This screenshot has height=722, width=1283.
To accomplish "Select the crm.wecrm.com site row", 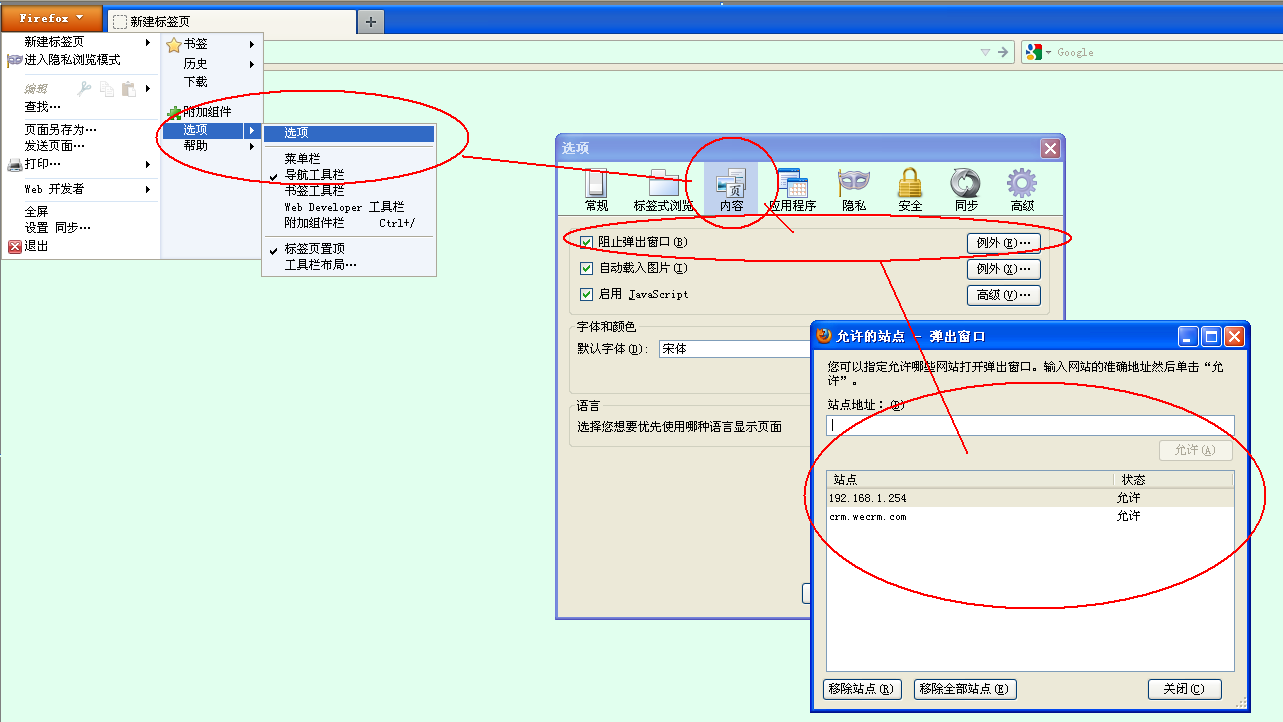I will tap(868, 517).
